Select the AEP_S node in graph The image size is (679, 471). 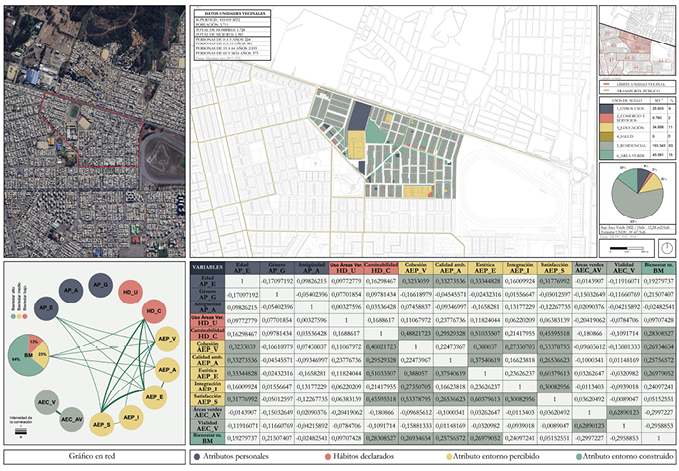pos(102,426)
